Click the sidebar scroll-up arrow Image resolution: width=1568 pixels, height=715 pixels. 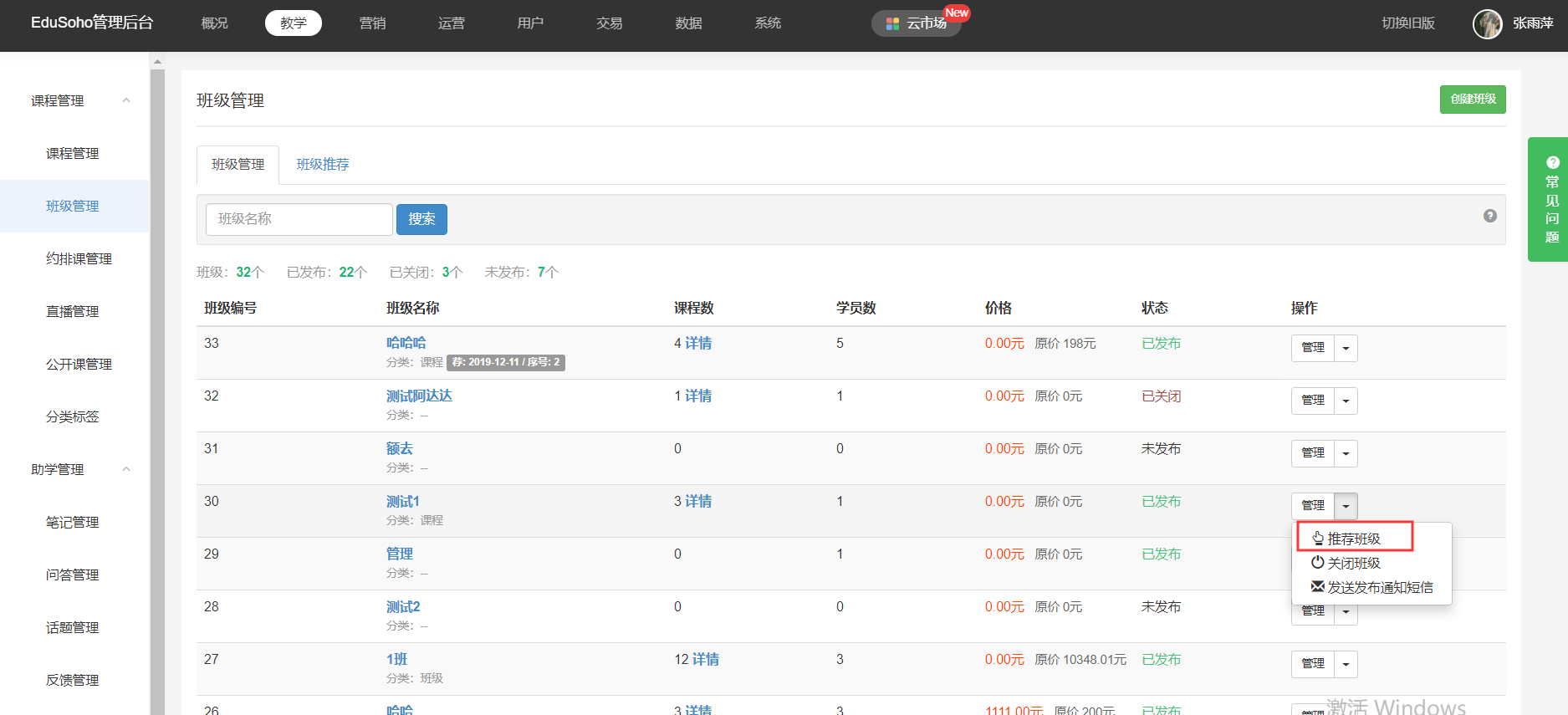157,61
